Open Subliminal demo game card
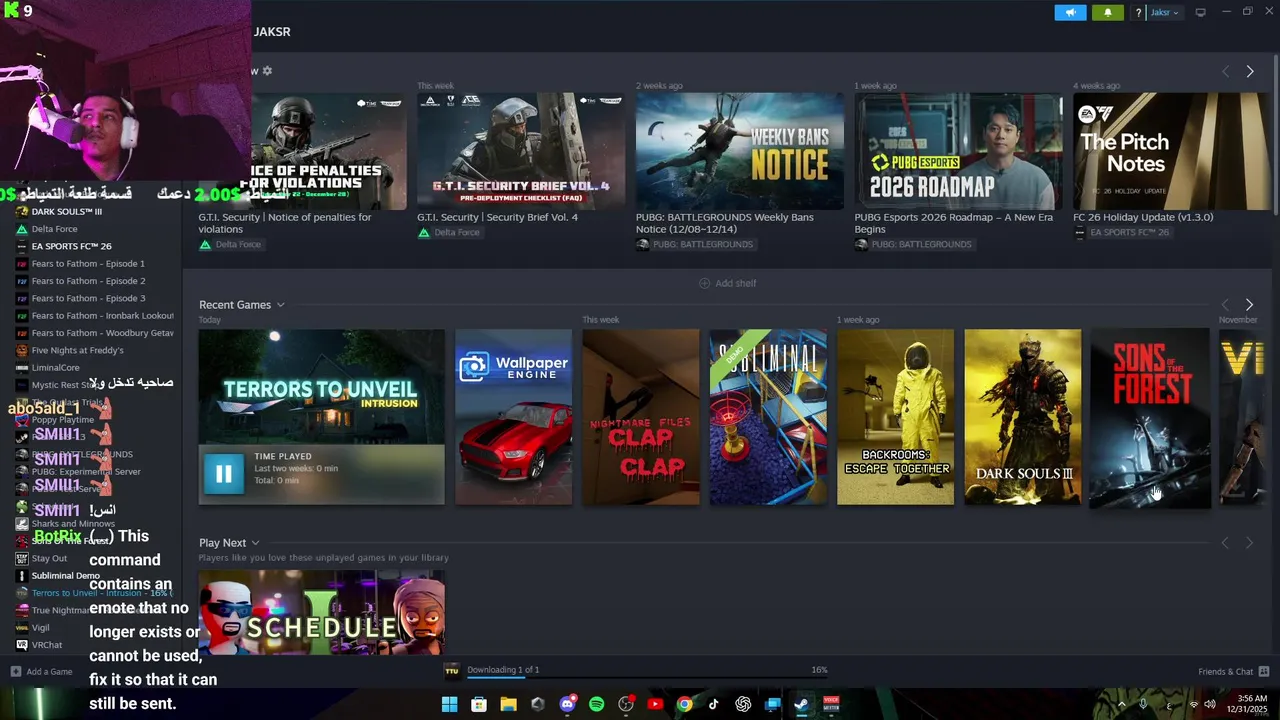This screenshot has width=1280, height=720. pyautogui.click(x=768, y=417)
